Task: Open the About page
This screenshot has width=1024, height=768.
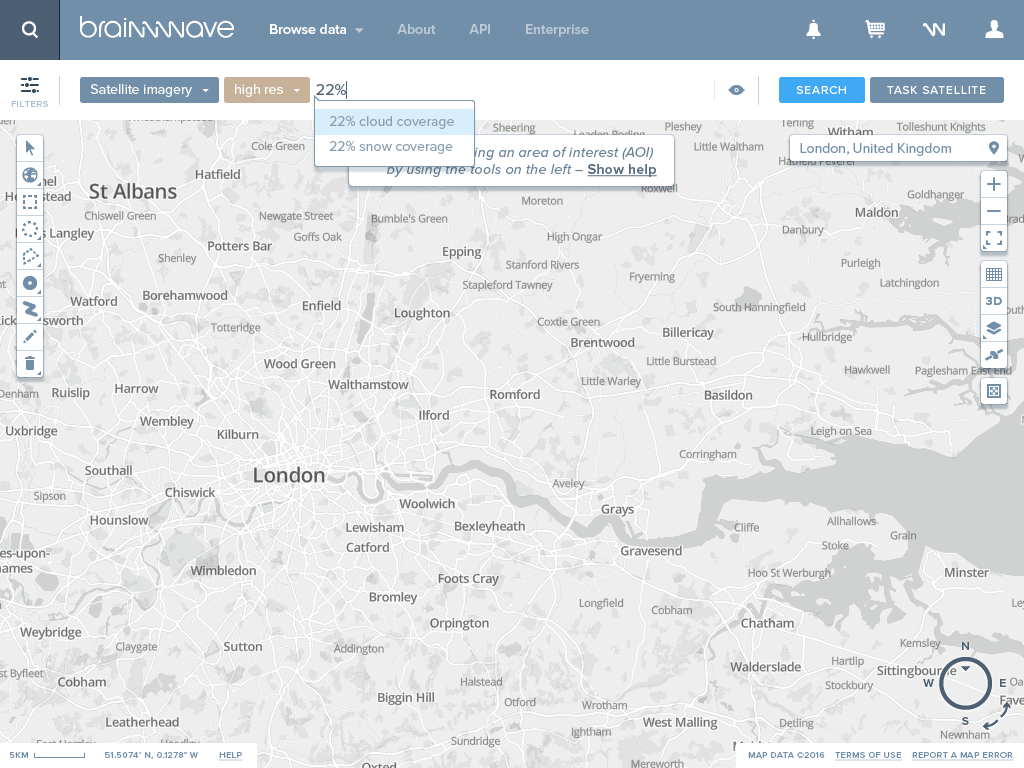Action: tap(416, 29)
